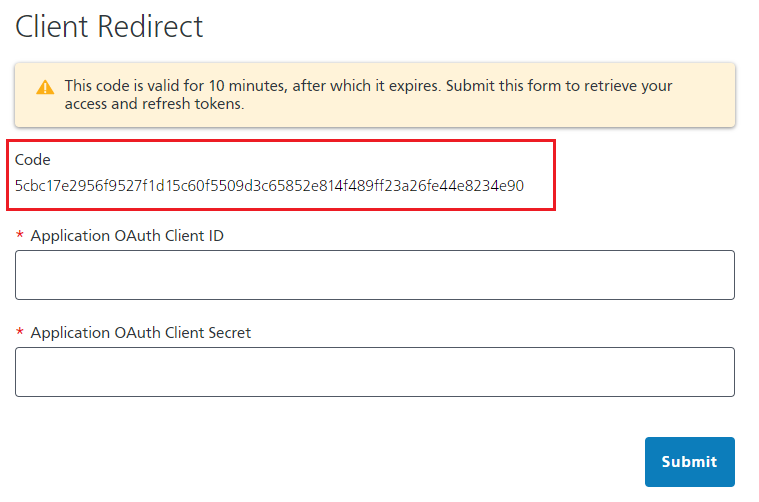Click the authorization code value 5cbc17e…
The width and height of the screenshot is (759, 502).
(x=269, y=186)
